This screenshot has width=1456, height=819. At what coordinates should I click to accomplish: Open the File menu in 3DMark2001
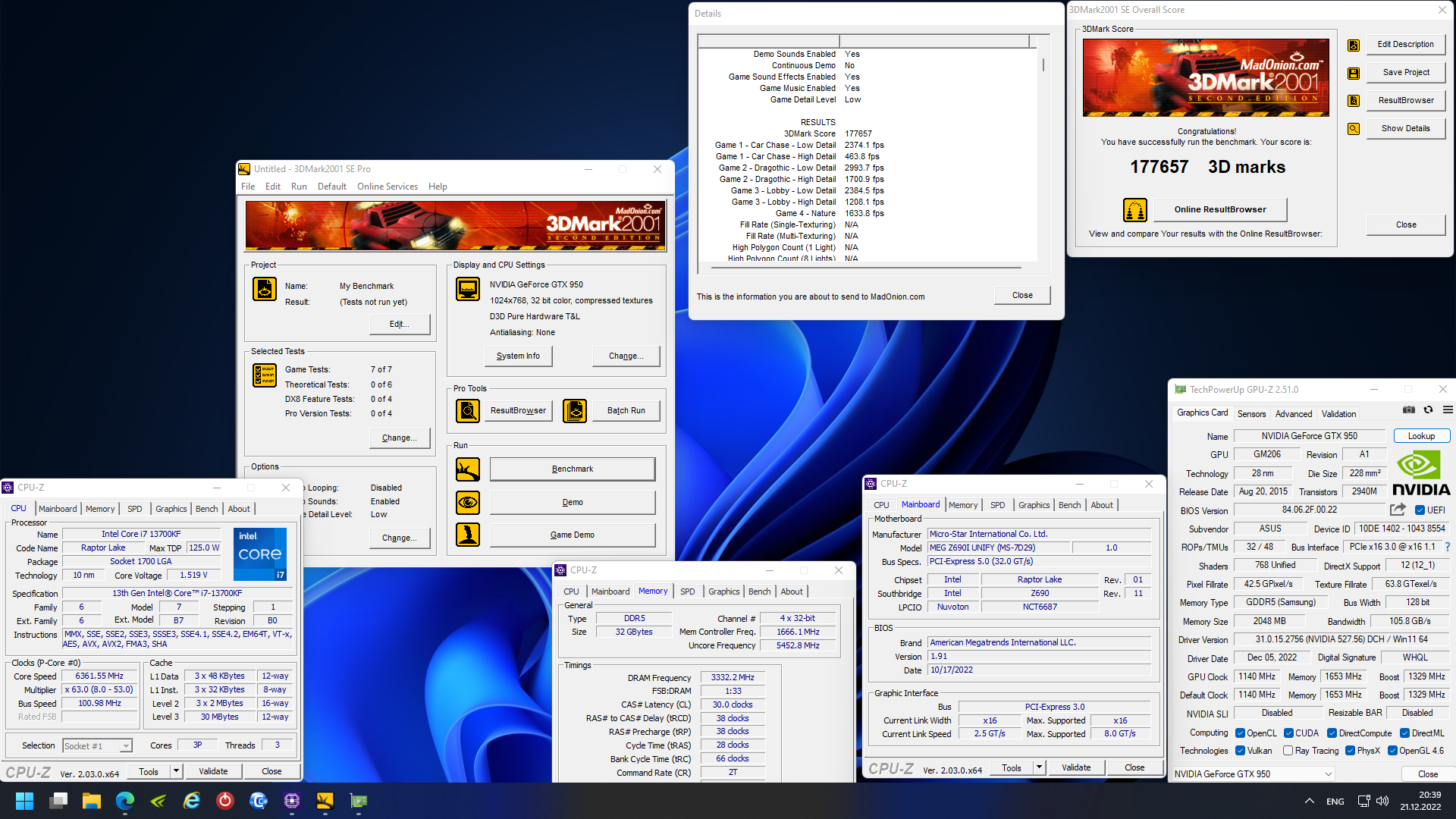click(248, 187)
